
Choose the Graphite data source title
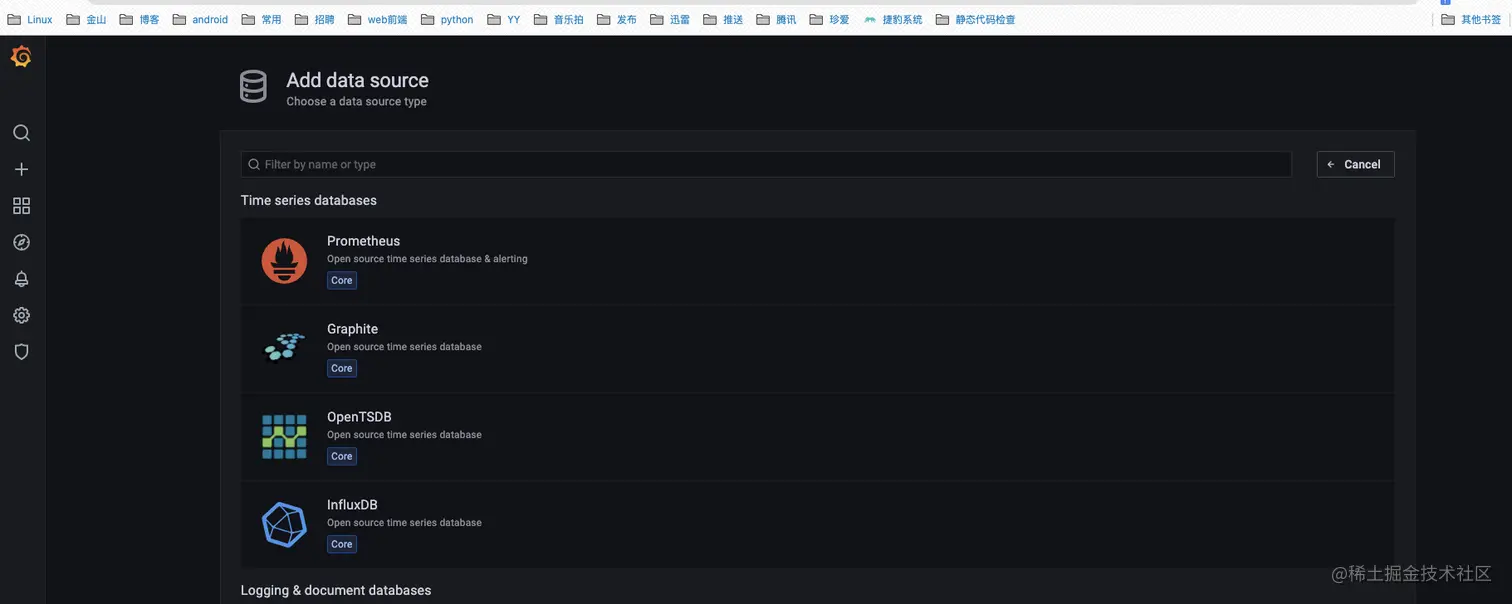tap(352, 329)
